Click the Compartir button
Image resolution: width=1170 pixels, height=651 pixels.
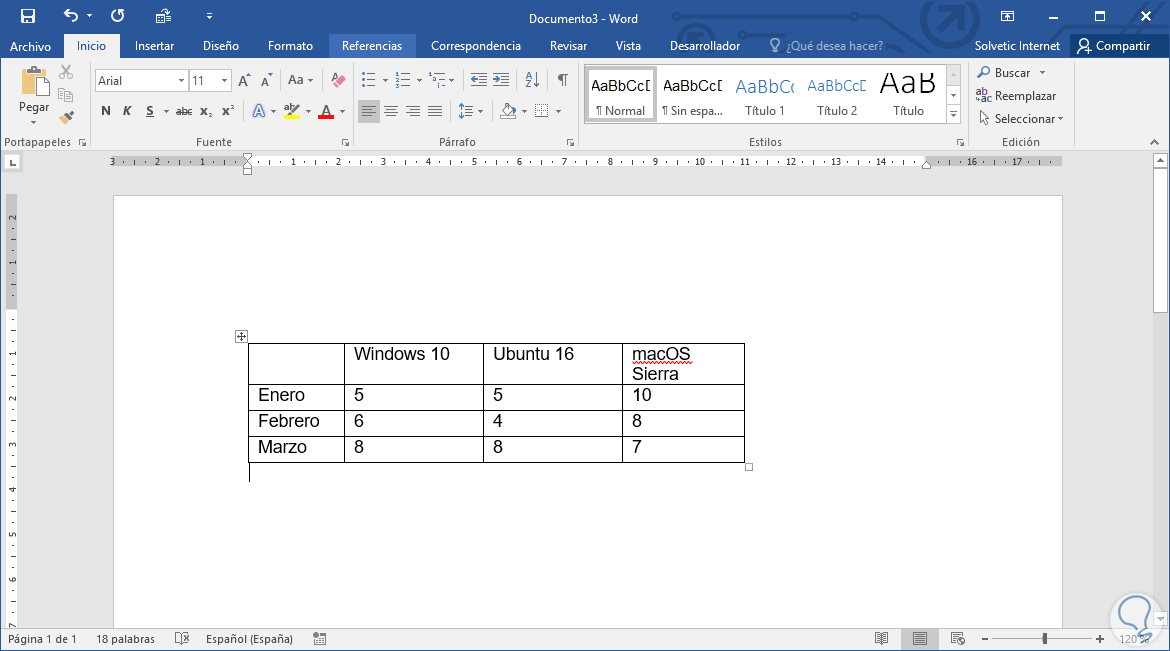coord(1114,46)
